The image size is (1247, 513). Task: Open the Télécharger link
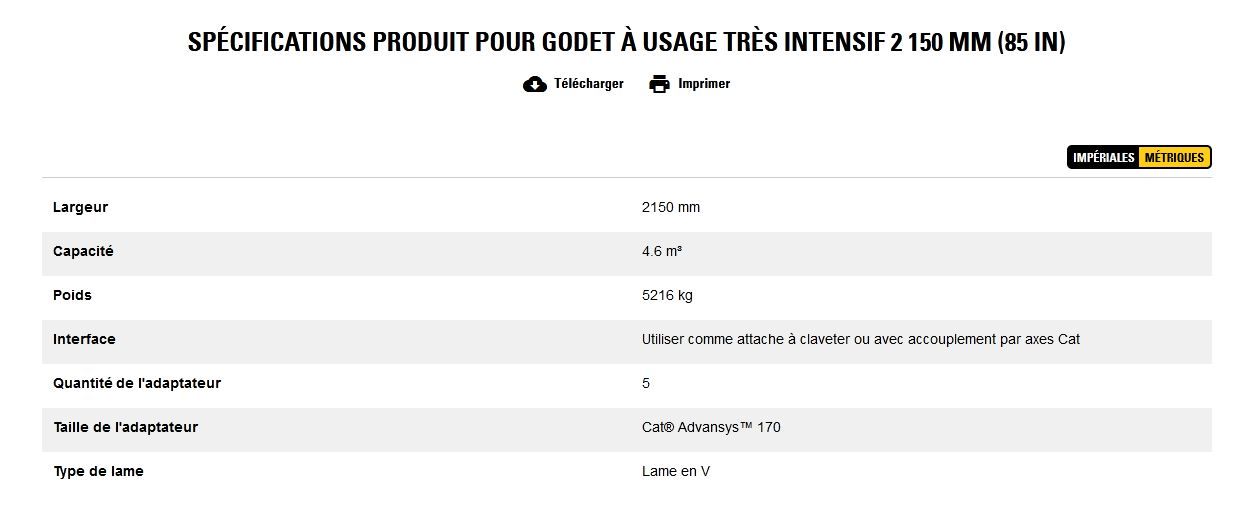588,84
